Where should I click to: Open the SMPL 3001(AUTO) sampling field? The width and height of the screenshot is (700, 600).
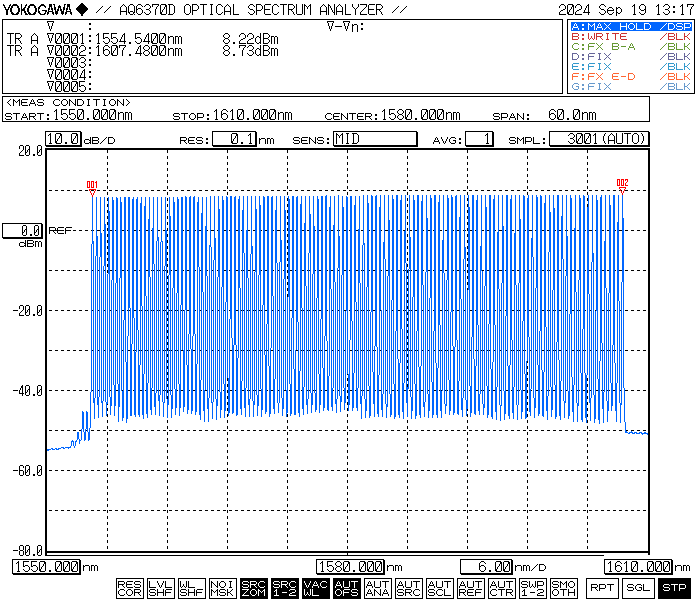599,139
